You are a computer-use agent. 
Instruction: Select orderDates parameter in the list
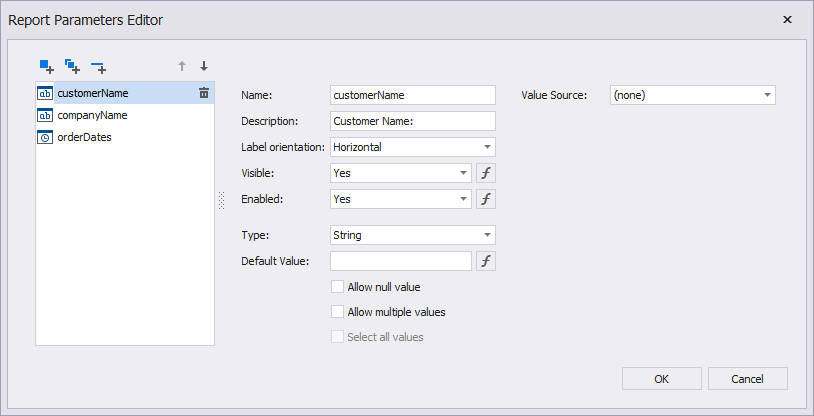(x=84, y=137)
